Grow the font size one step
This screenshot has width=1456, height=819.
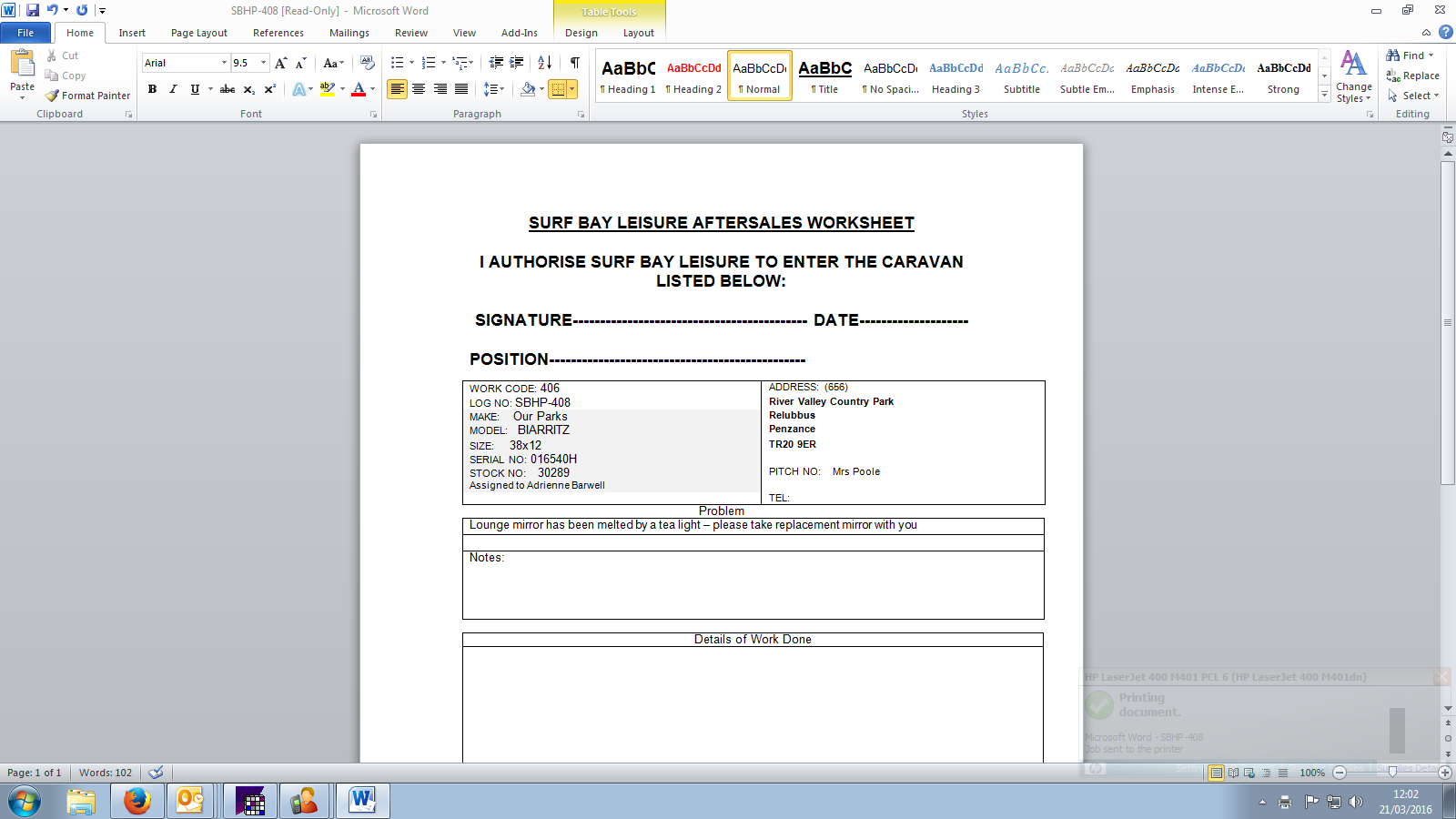281,63
